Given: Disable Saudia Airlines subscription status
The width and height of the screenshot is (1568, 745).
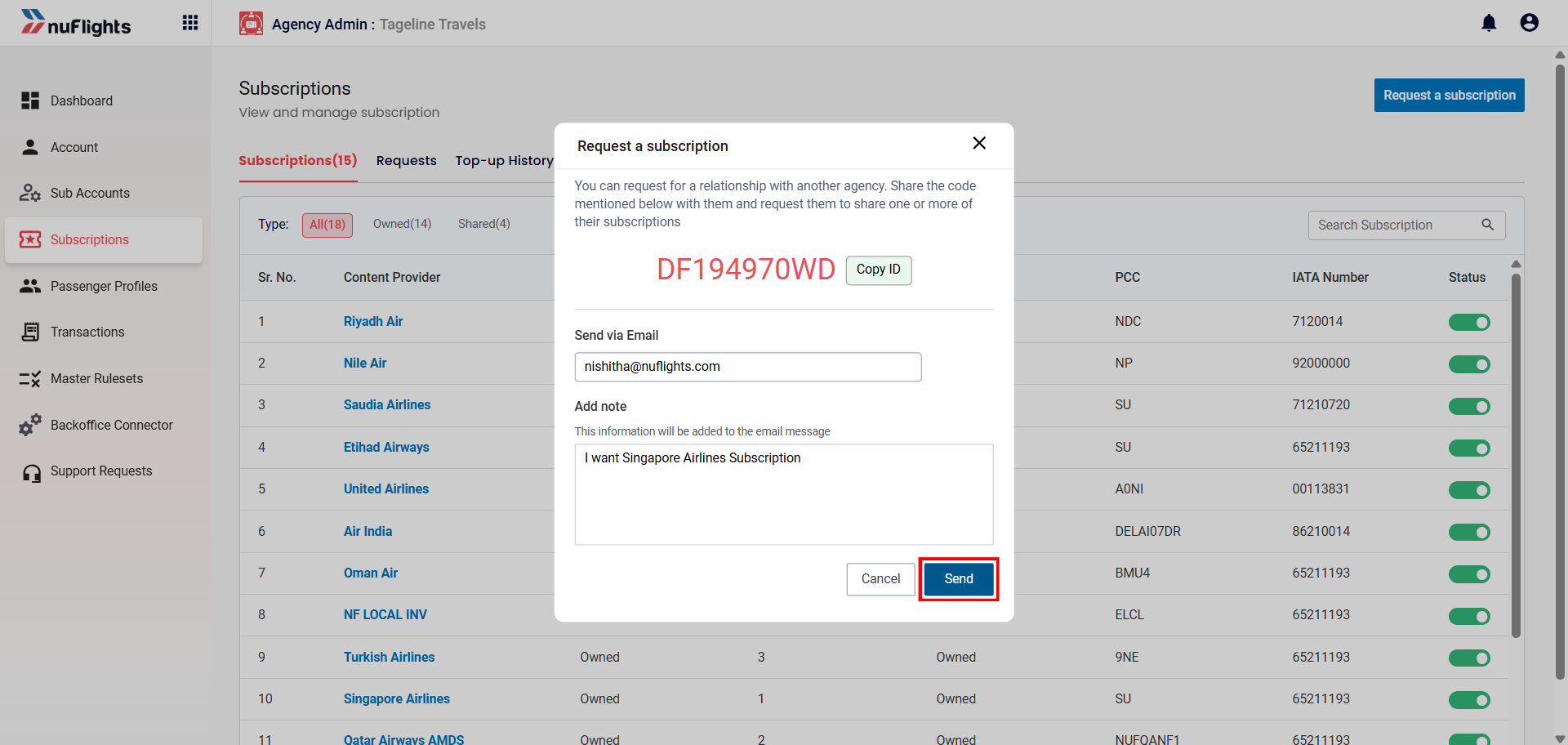Looking at the screenshot, I should tap(1469, 406).
